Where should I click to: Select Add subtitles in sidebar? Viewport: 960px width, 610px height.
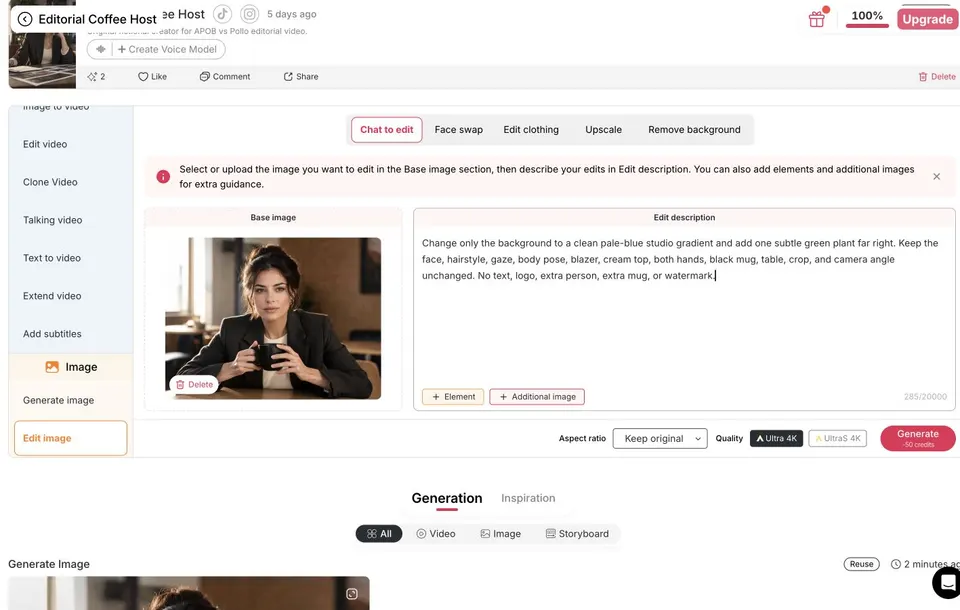click(x=52, y=334)
